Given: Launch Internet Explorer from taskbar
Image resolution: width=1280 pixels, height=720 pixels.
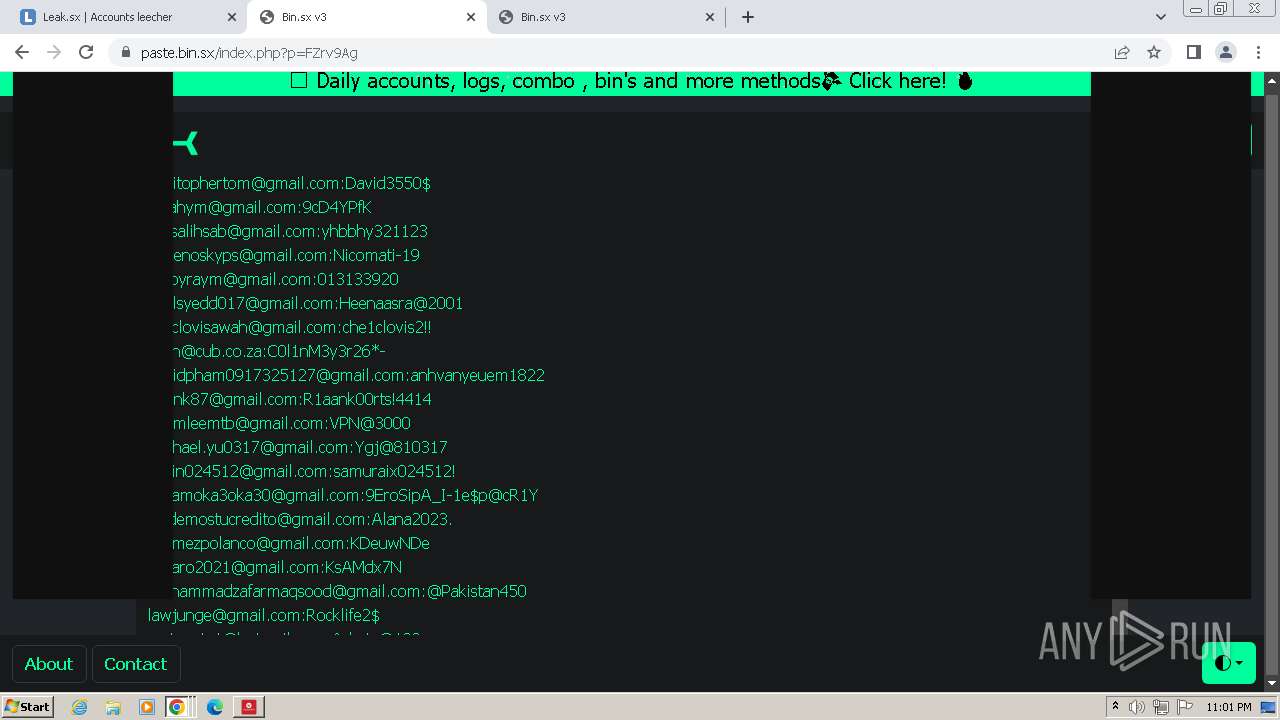Looking at the screenshot, I should (x=79, y=707).
